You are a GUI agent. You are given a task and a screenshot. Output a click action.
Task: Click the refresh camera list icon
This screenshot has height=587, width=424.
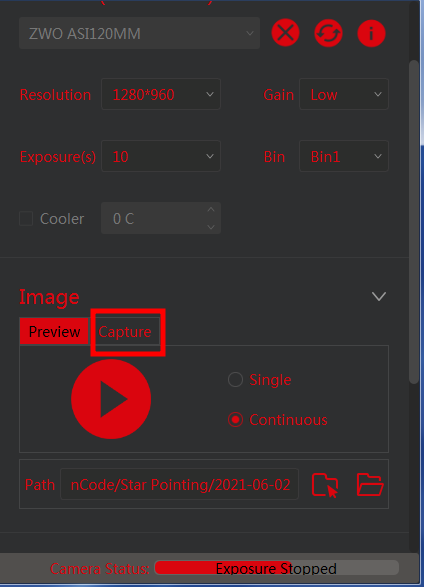coord(329,33)
